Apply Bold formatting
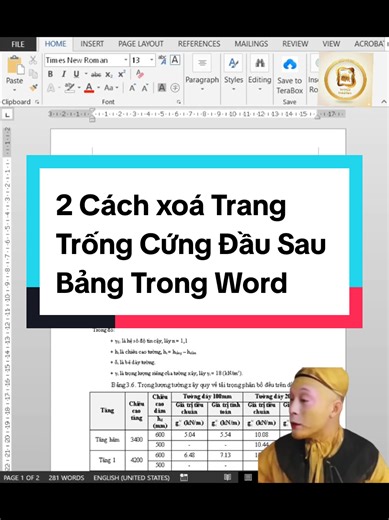This screenshot has width=389, height=520. 50,74
